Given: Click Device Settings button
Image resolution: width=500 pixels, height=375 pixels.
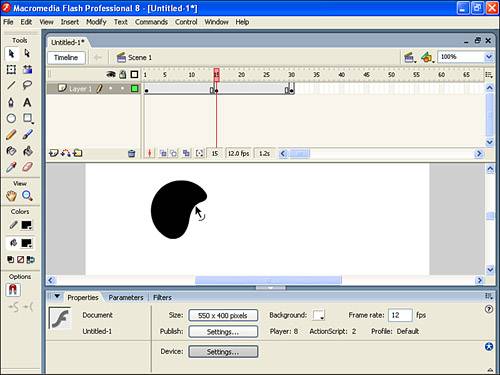Looking at the screenshot, I should (x=223, y=352).
